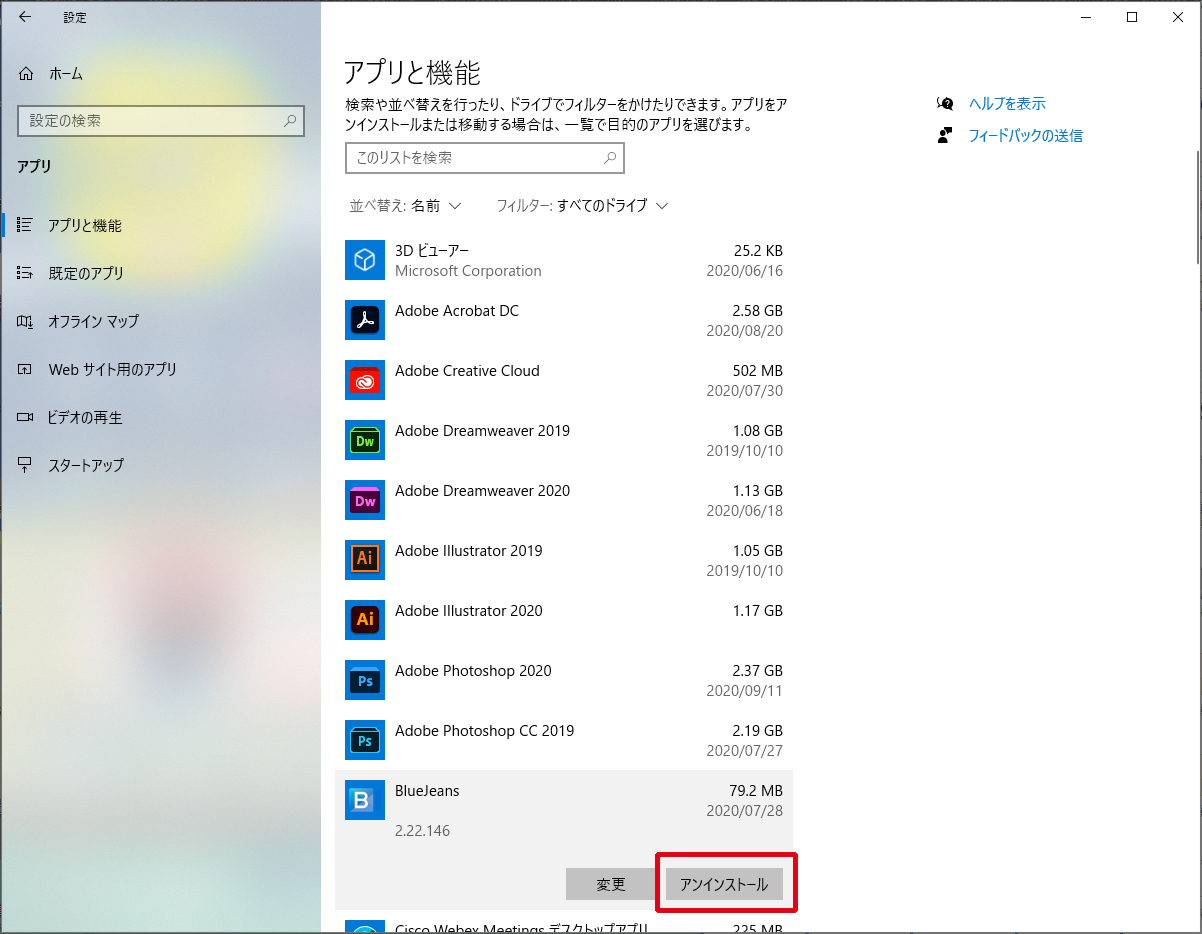Select the 3D ビューアー list entry
1202x934 pixels.
564,260
